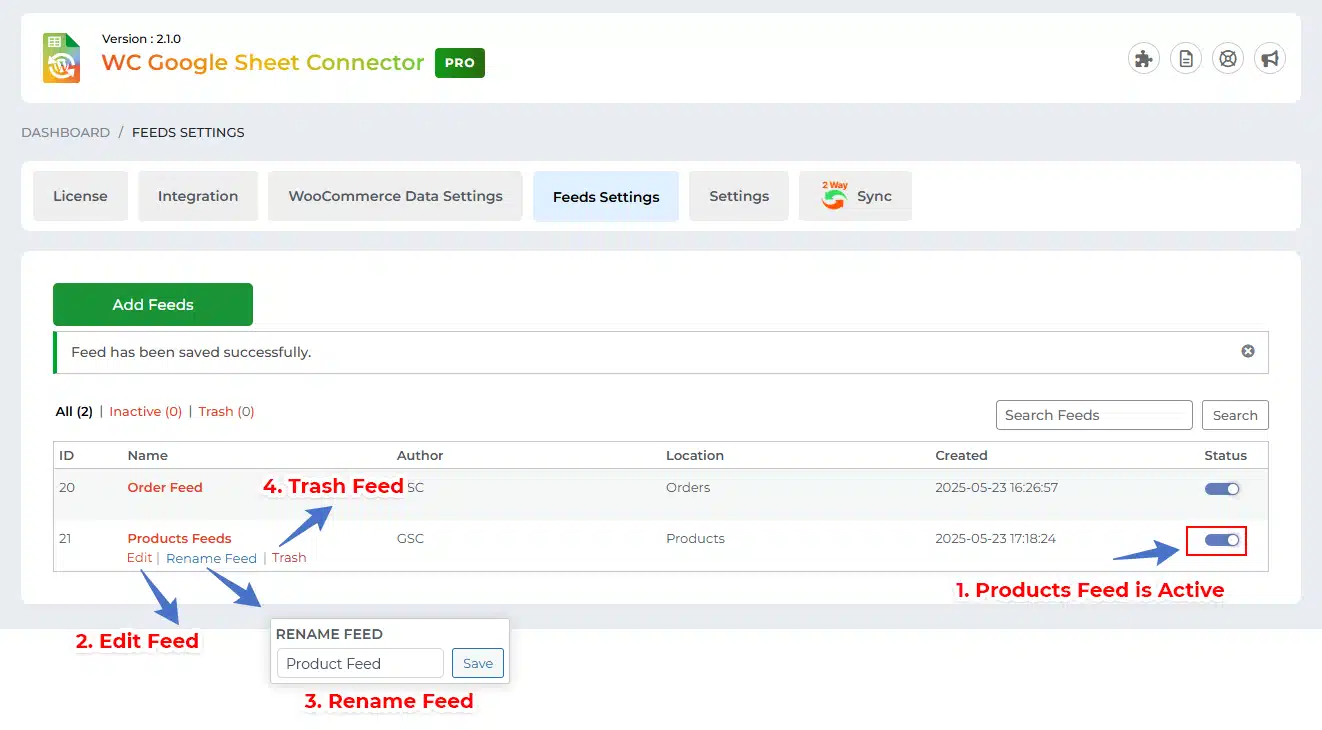Click into the Search Feeds field

(1093, 415)
